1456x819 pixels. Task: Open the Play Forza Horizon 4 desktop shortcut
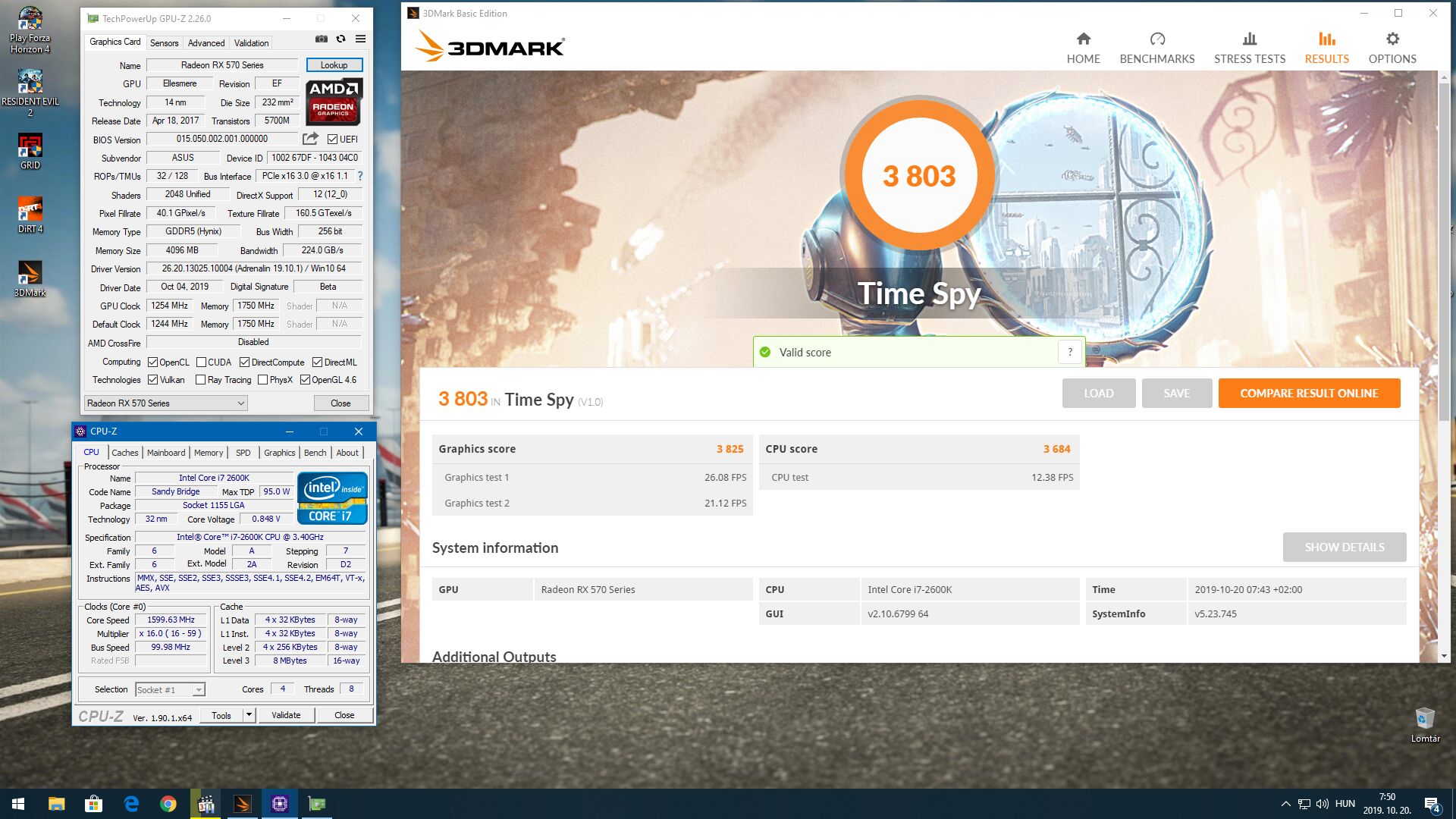30,30
